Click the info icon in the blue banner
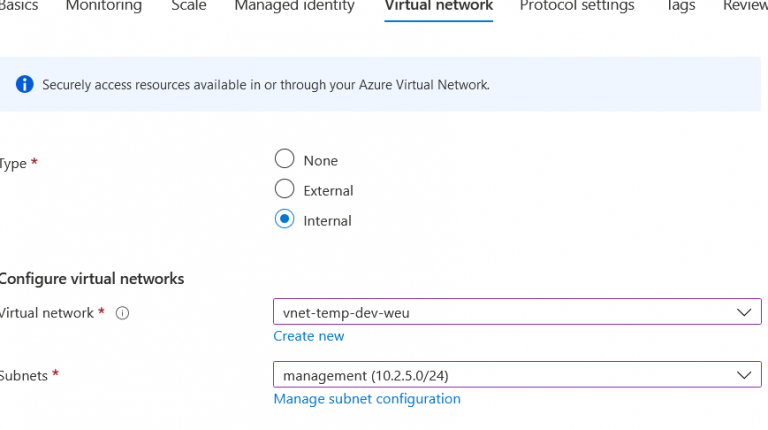Viewport: 768px width, 430px height. click(24, 85)
